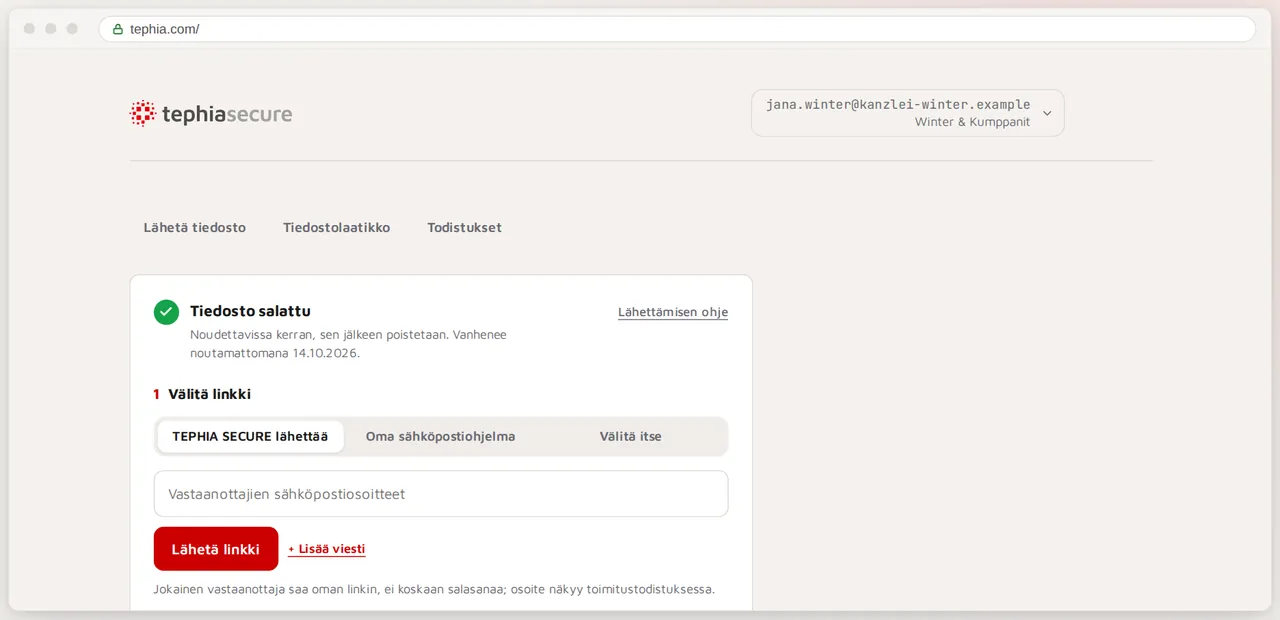1280x620 pixels.
Task: Click the expiry notice mentioning 14.10.2026
Action: (x=348, y=343)
